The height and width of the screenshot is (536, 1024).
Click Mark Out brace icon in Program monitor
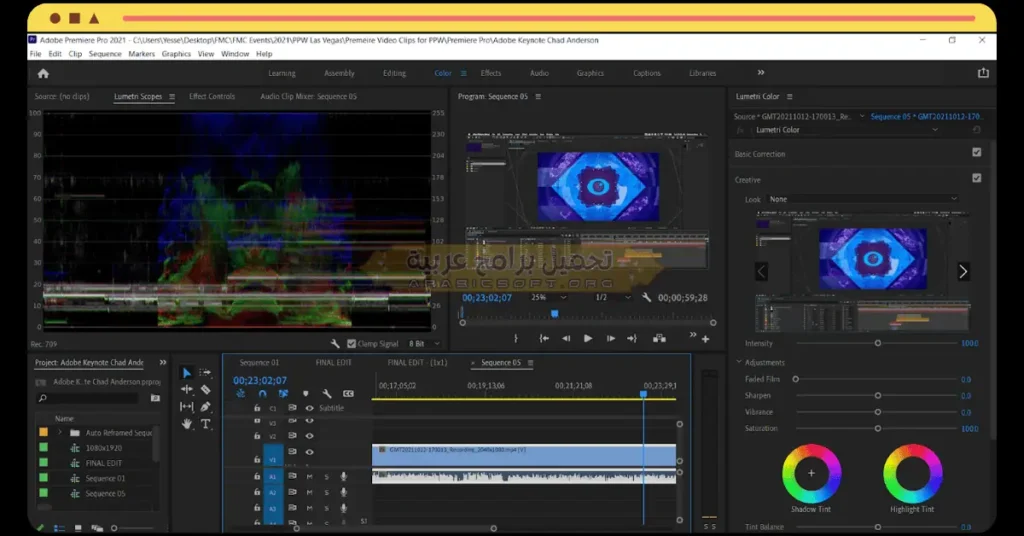[516, 338]
